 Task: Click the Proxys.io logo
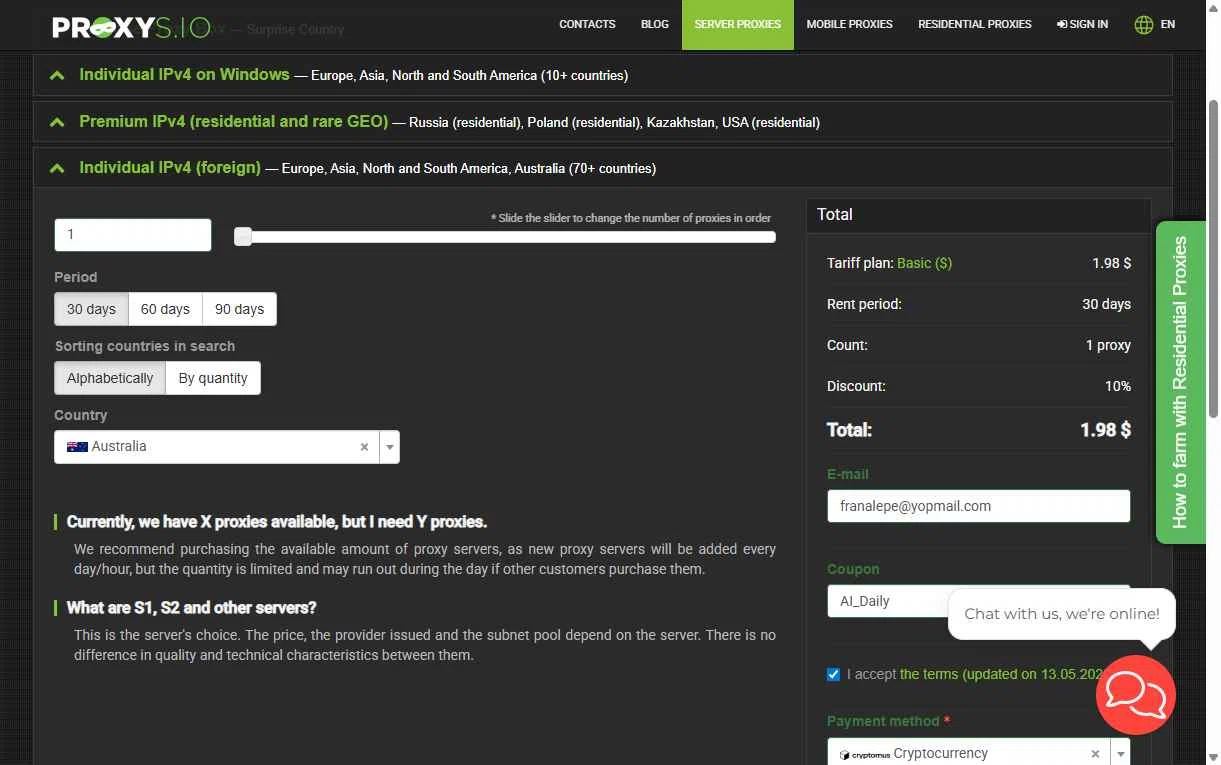[131, 26]
